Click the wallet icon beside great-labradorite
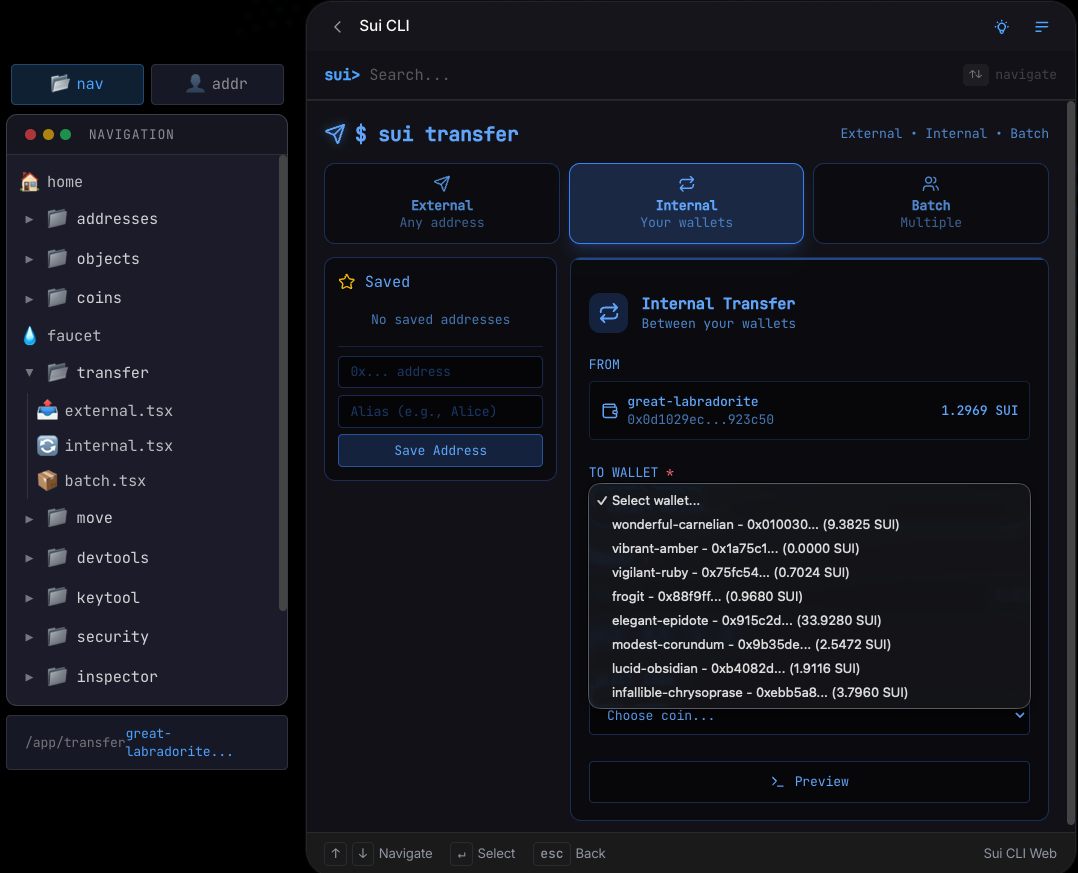Viewport: 1078px width, 873px height. click(x=610, y=410)
